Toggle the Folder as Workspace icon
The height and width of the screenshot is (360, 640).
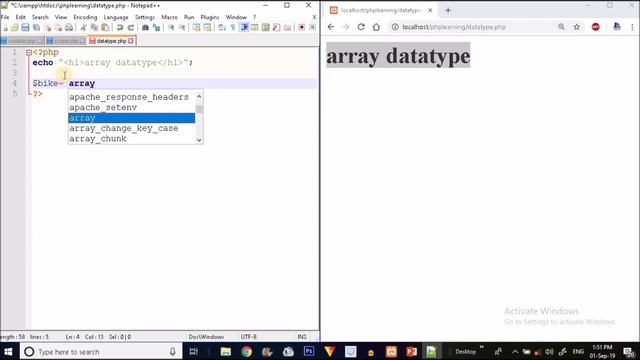[x=288, y=28]
